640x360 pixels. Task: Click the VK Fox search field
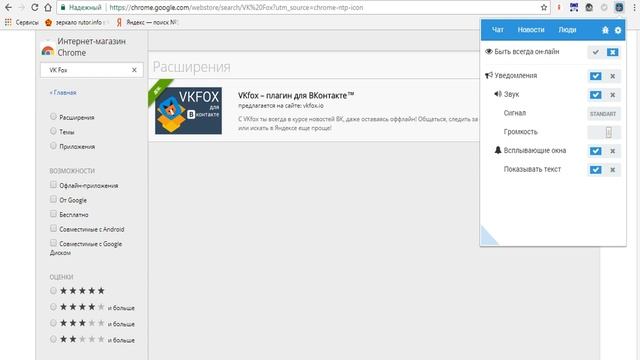pos(92,70)
